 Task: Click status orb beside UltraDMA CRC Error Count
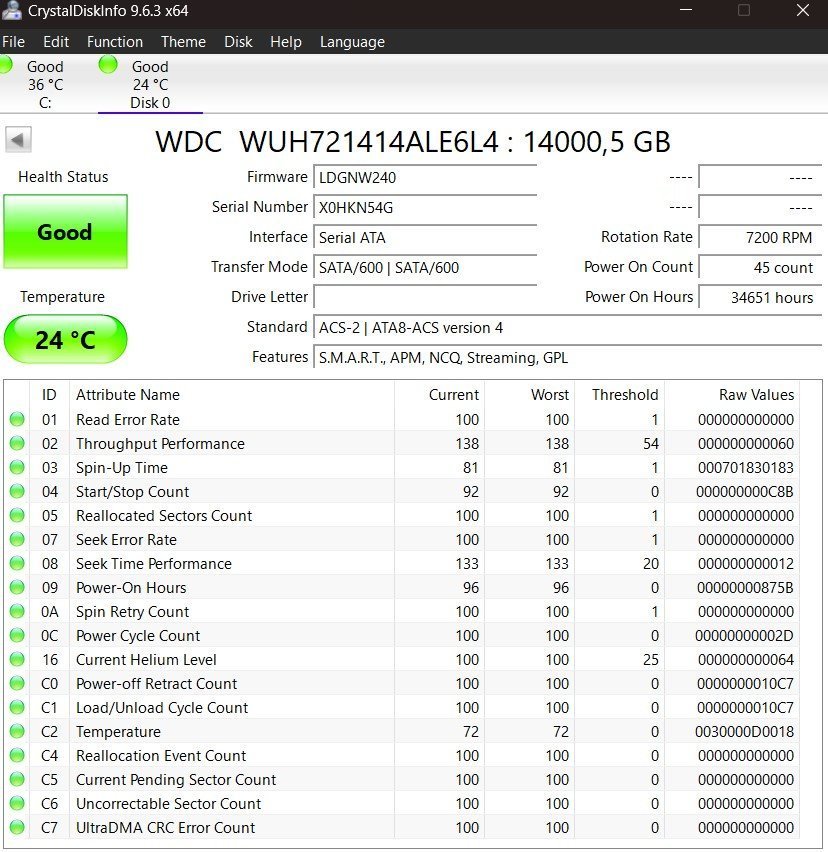point(17,828)
